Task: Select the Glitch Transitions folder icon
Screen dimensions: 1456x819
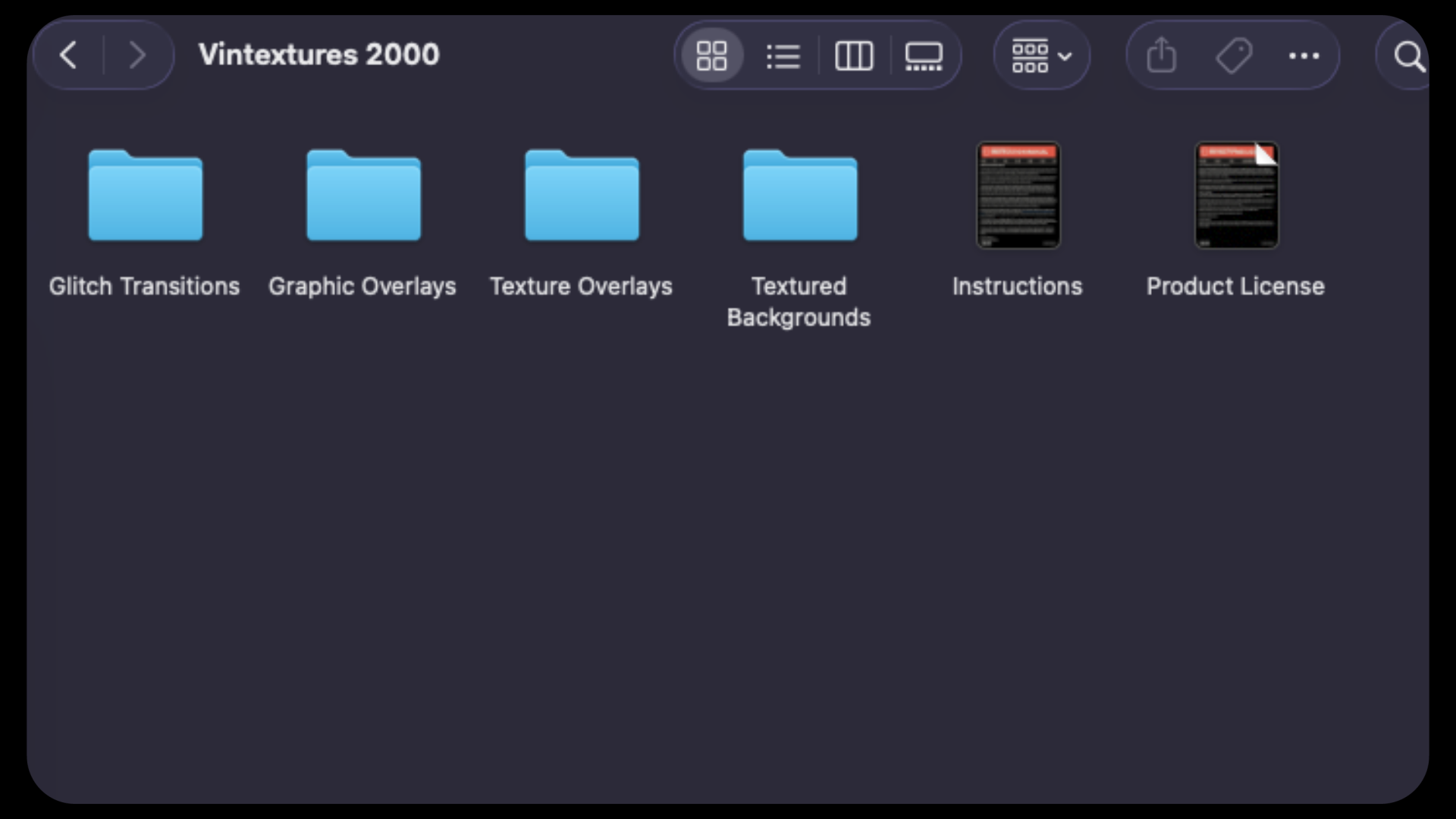Action: tap(145, 196)
